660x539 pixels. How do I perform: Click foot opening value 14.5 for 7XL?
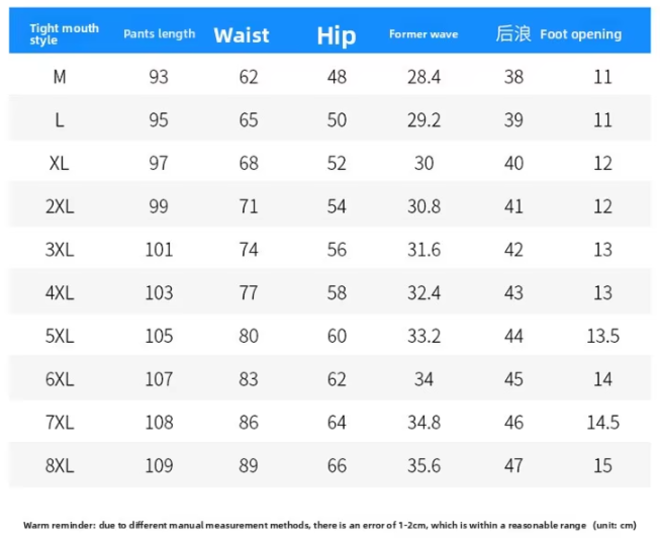tap(603, 422)
